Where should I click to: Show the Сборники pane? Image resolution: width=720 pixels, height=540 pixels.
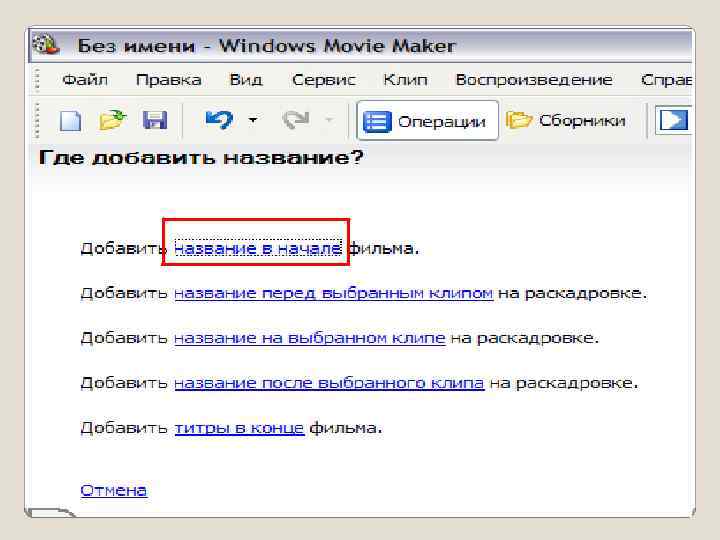pyautogui.click(x=566, y=121)
